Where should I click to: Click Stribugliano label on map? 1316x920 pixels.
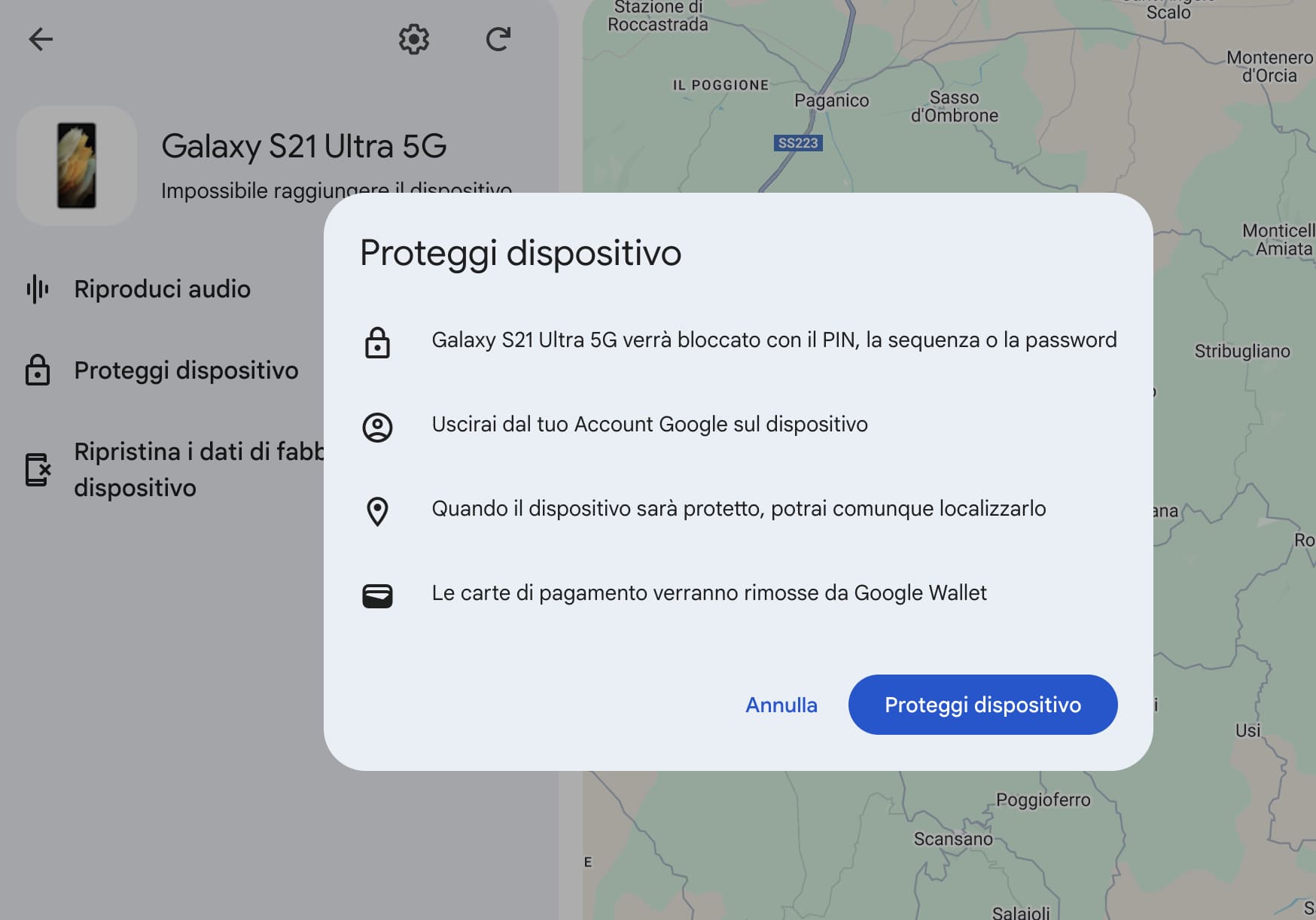(x=1242, y=352)
